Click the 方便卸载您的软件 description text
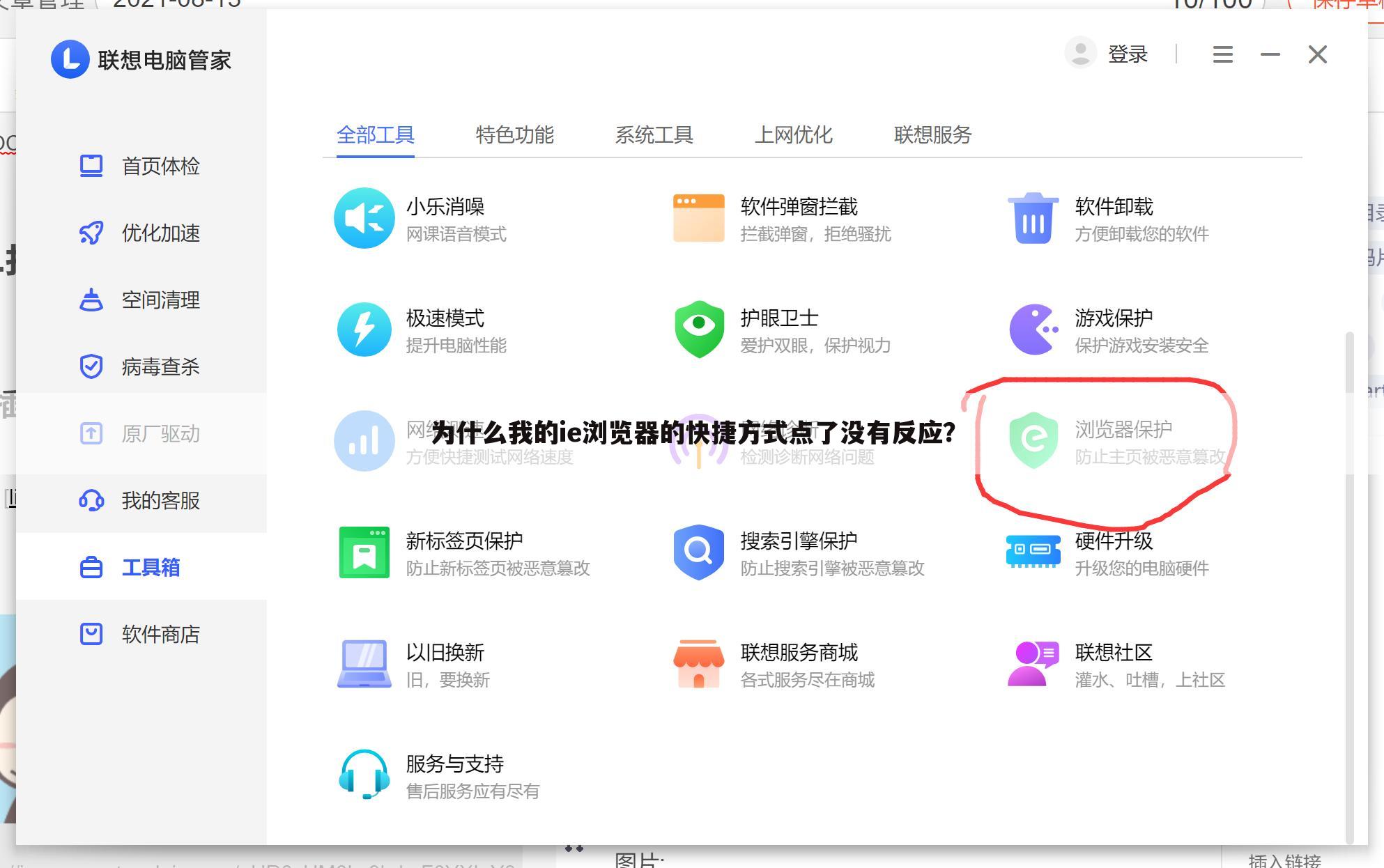1384x868 pixels. 1142,234
